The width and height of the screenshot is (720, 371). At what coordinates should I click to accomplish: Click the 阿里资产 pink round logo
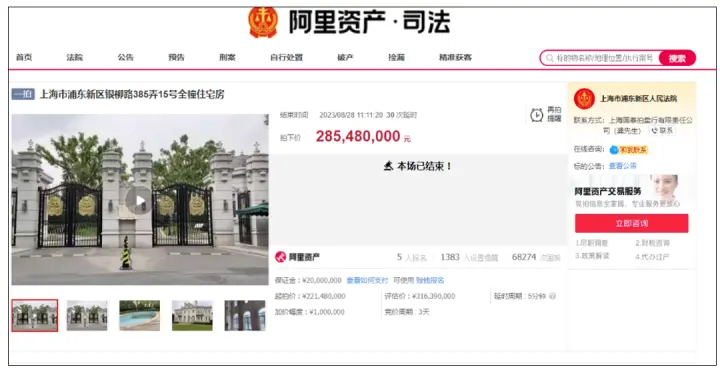pos(280,257)
